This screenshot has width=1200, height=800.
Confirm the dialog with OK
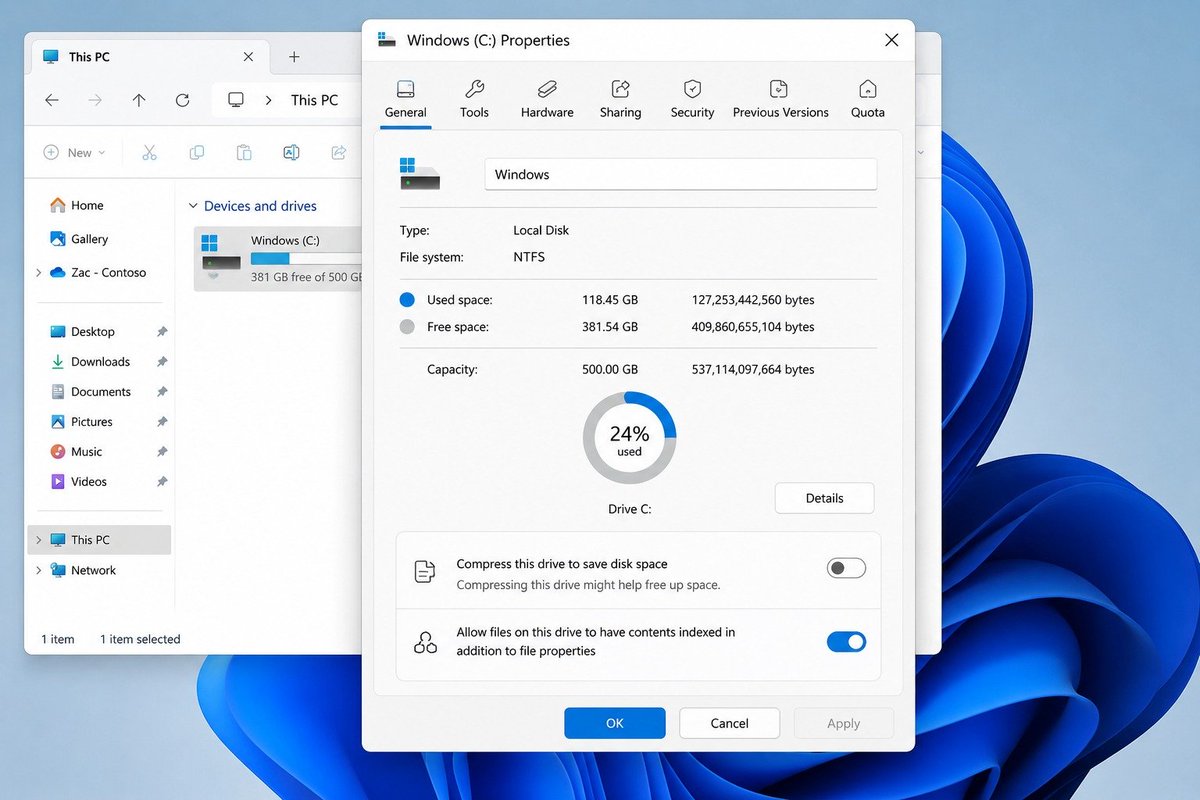coord(615,723)
